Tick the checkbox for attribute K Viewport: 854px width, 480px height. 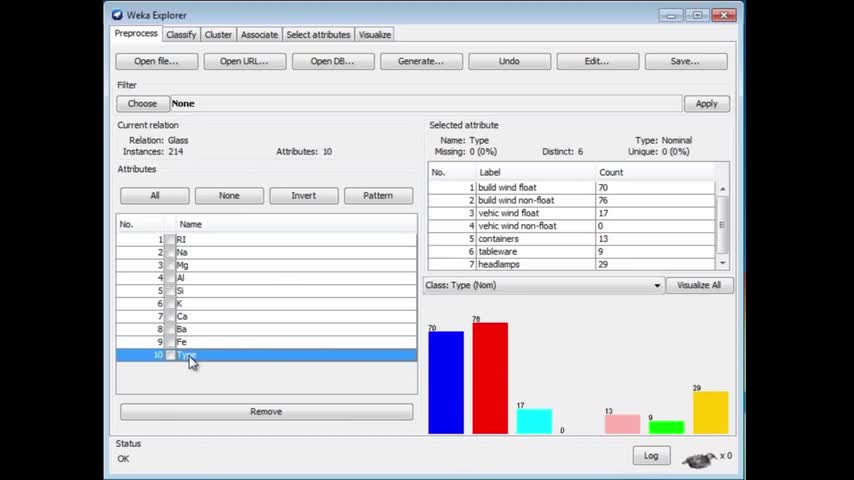click(170, 303)
